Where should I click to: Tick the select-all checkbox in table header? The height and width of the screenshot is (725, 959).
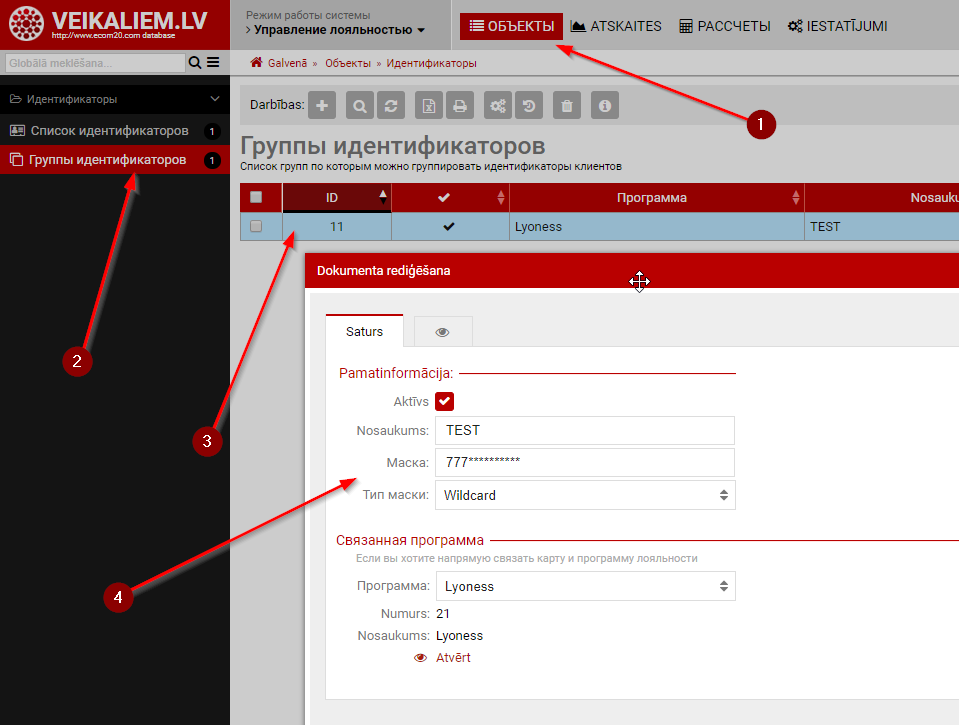256,198
